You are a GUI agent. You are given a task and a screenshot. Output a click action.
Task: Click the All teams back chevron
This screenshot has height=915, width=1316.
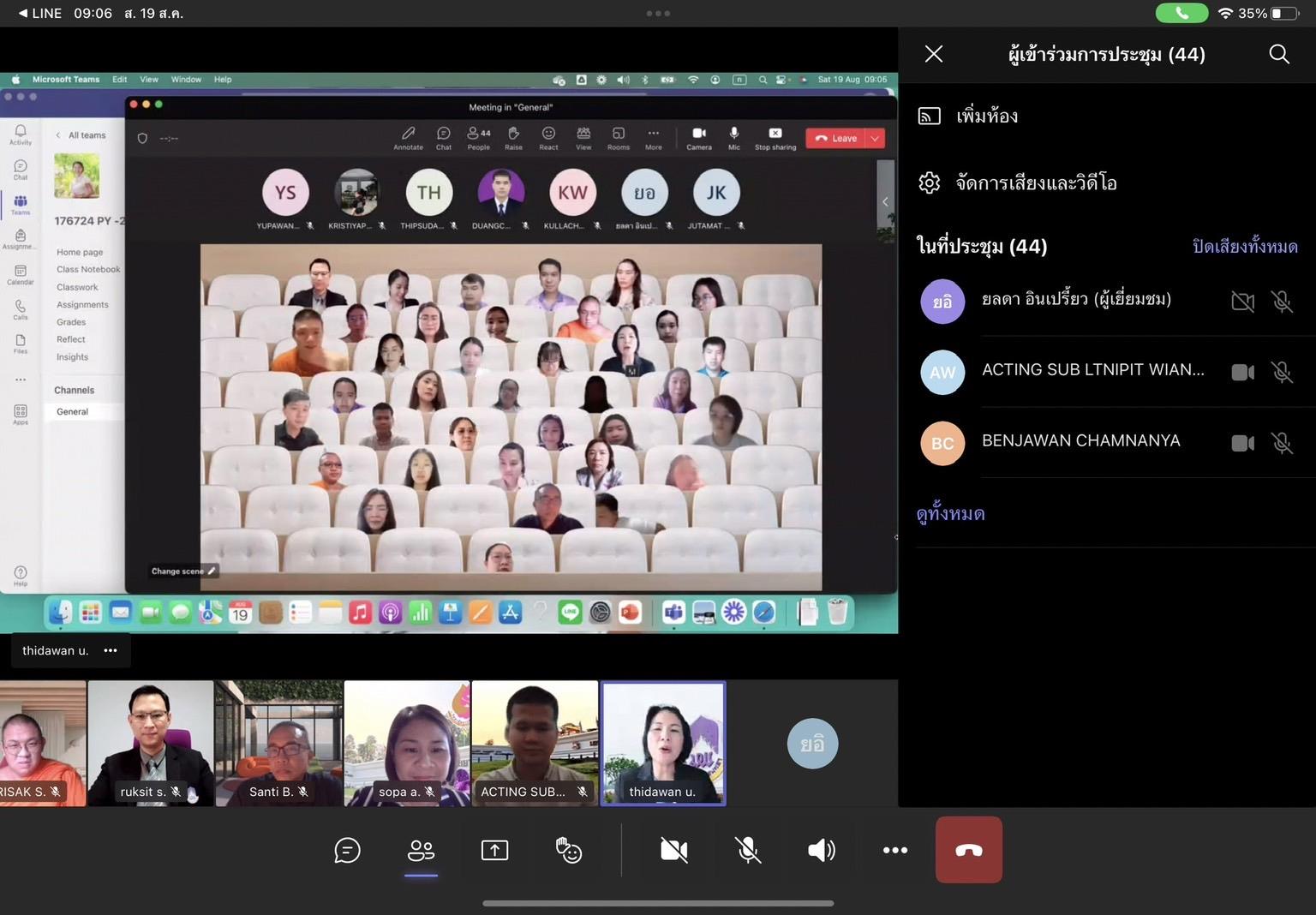pyautogui.click(x=58, y=135)
